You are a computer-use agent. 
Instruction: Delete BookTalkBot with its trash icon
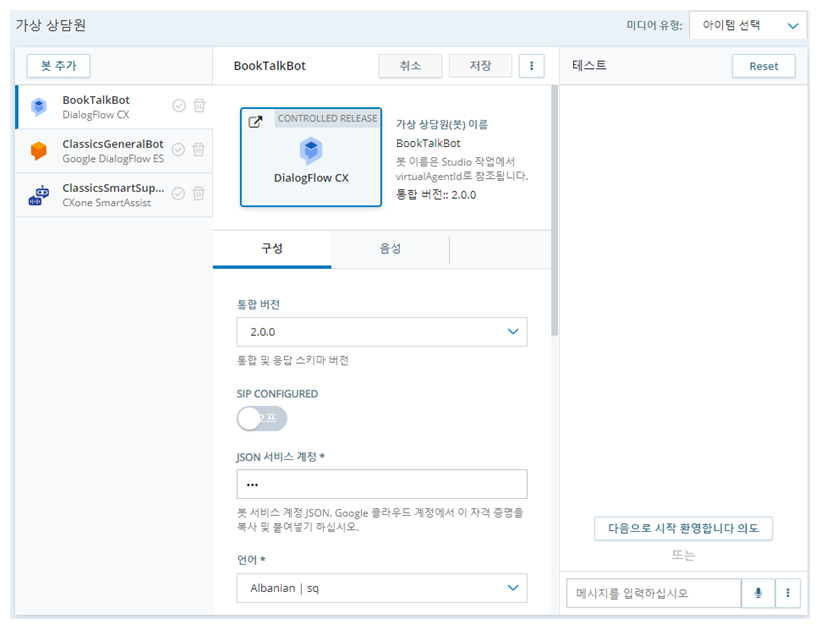(200, 106)
